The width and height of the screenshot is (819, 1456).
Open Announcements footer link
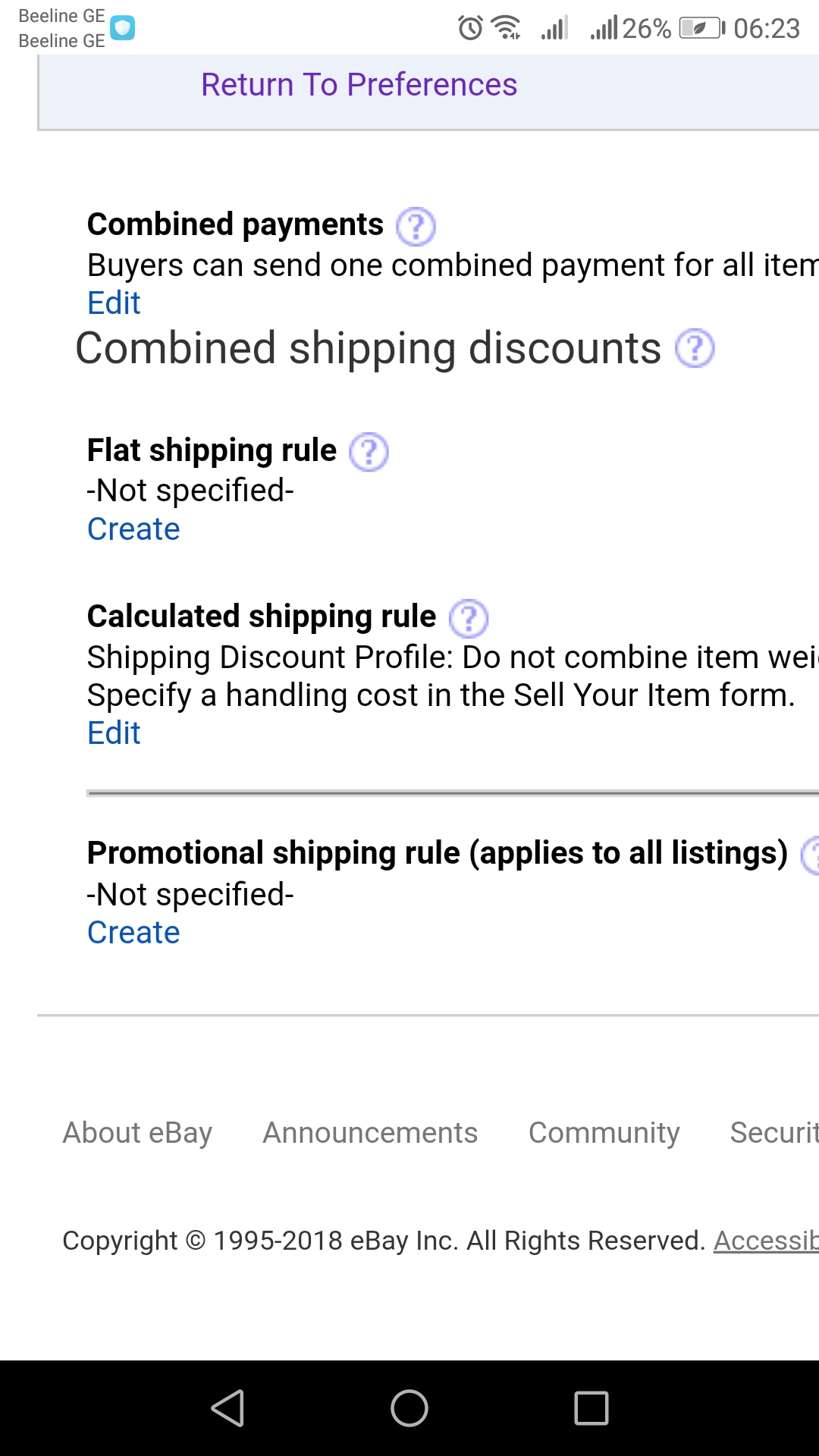[x=370, y=1133]
